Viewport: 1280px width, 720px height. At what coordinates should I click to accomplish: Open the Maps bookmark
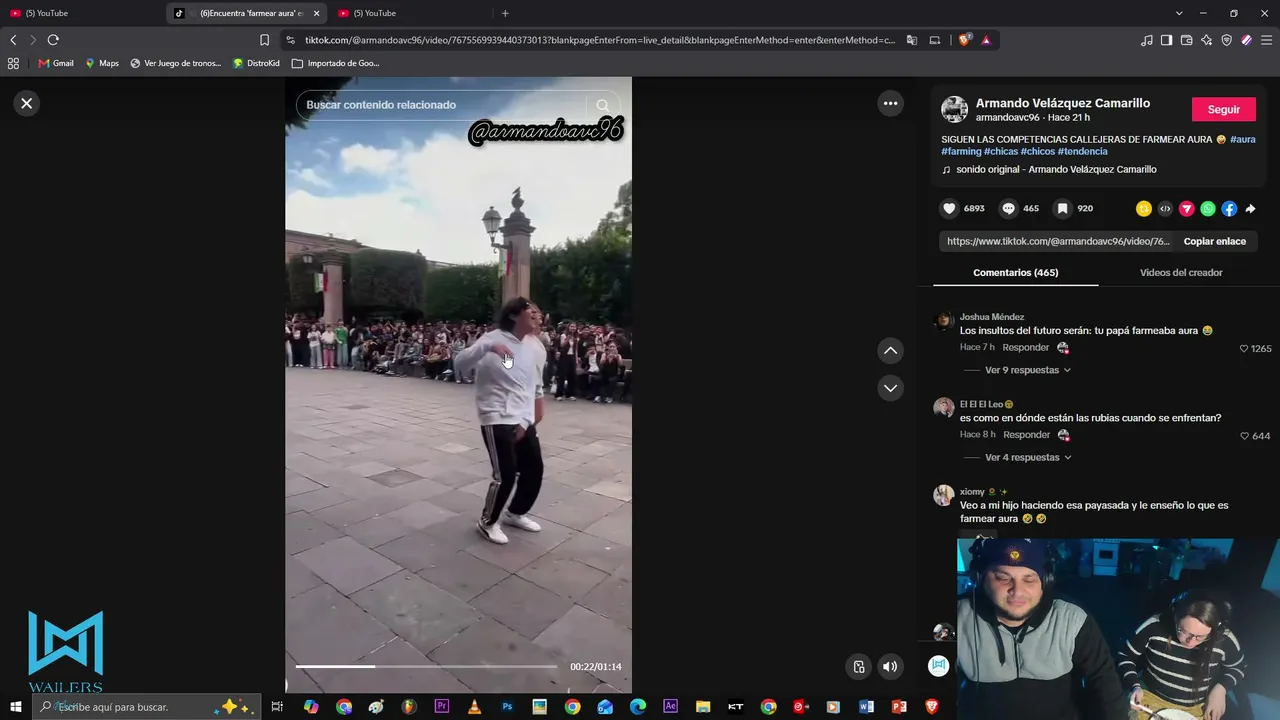tap(102, 63)
